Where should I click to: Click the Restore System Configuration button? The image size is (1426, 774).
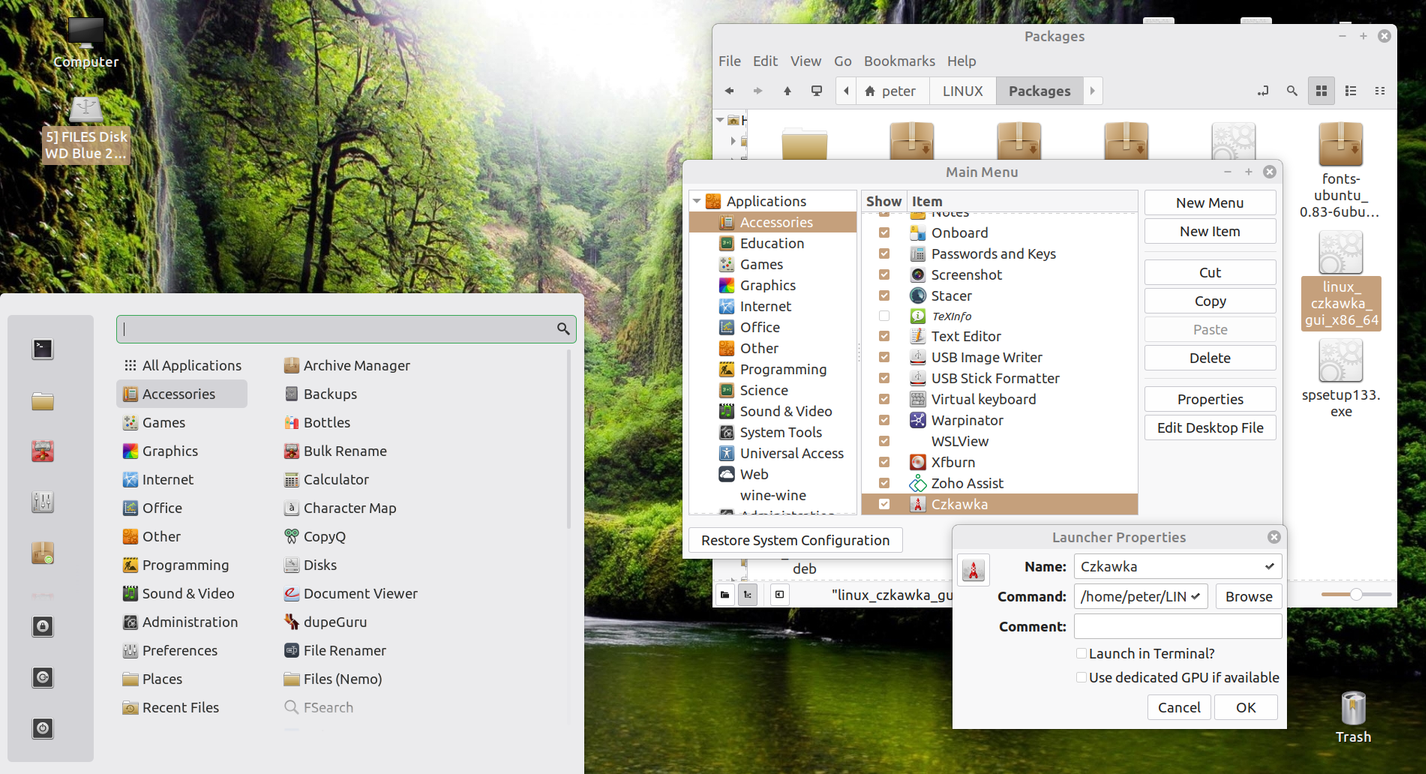(795, 540)
